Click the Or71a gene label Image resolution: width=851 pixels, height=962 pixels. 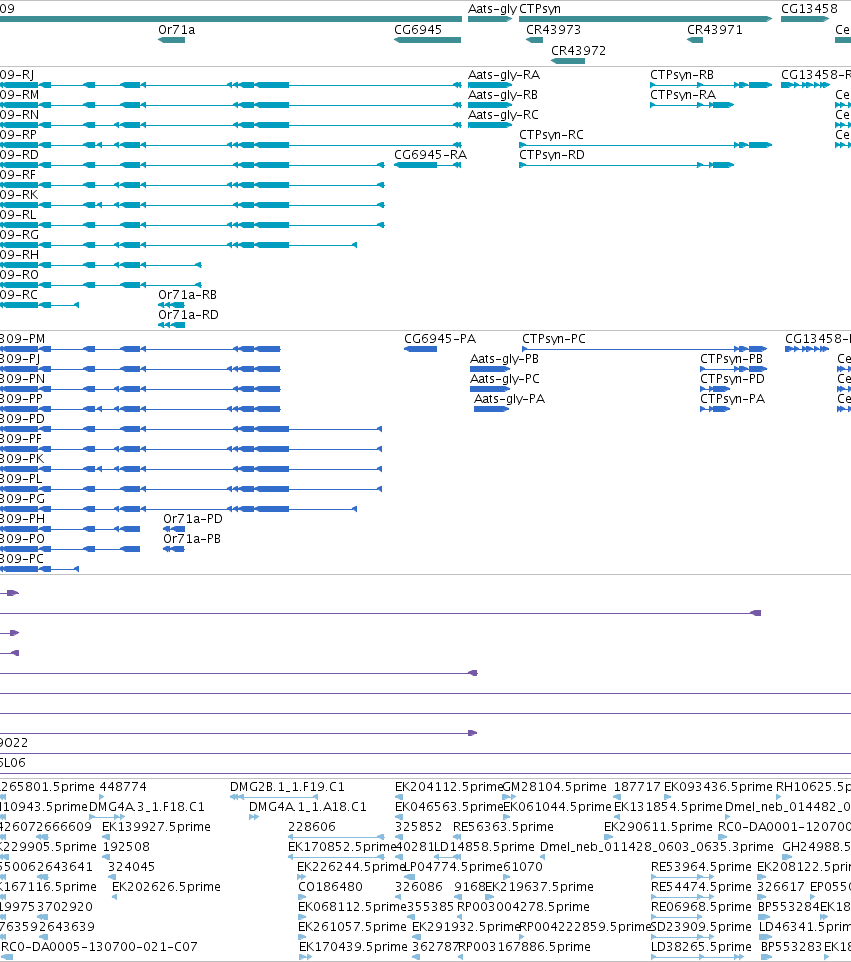pyautogui.click(x=177, y=29)
